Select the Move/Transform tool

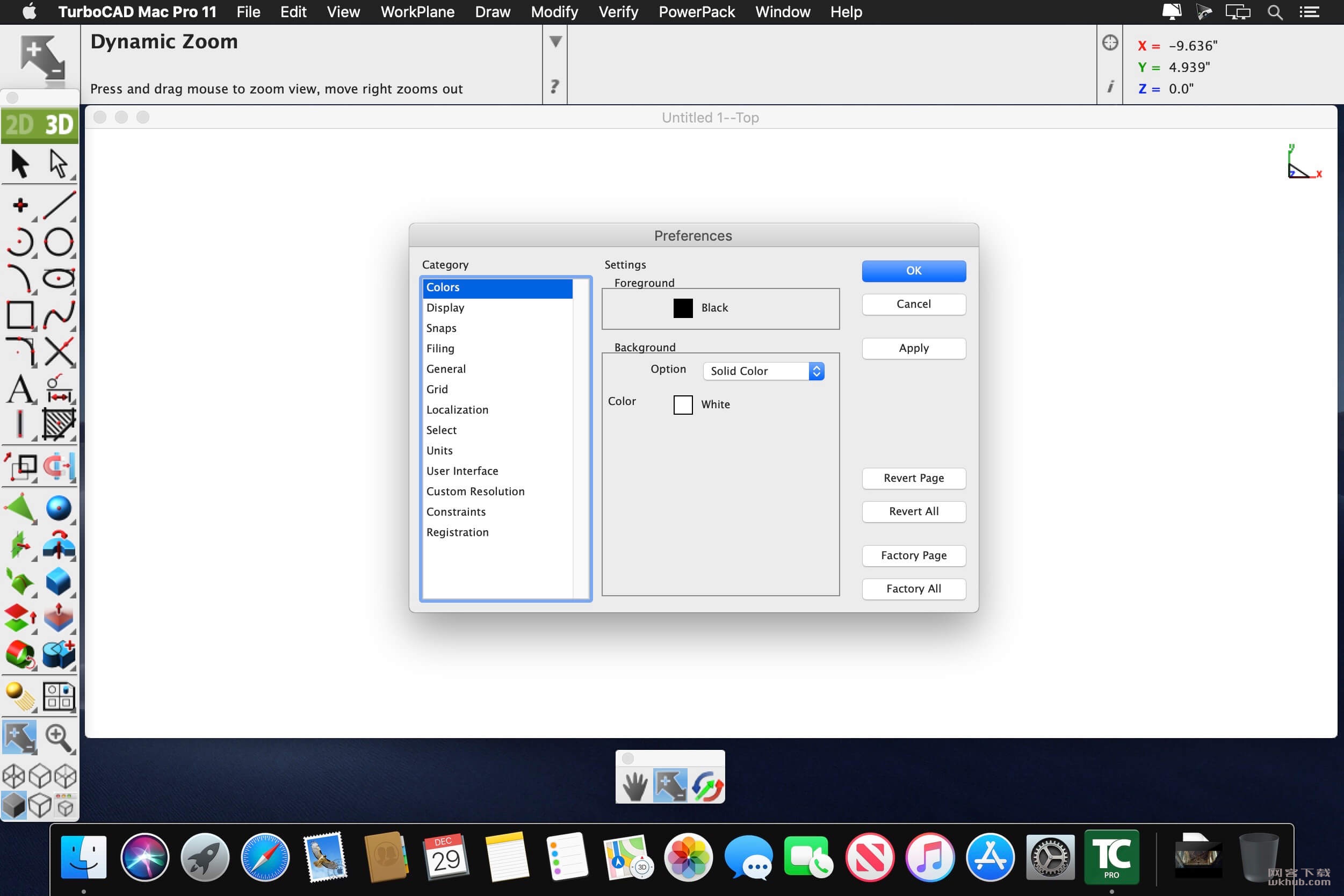[20, 467]
